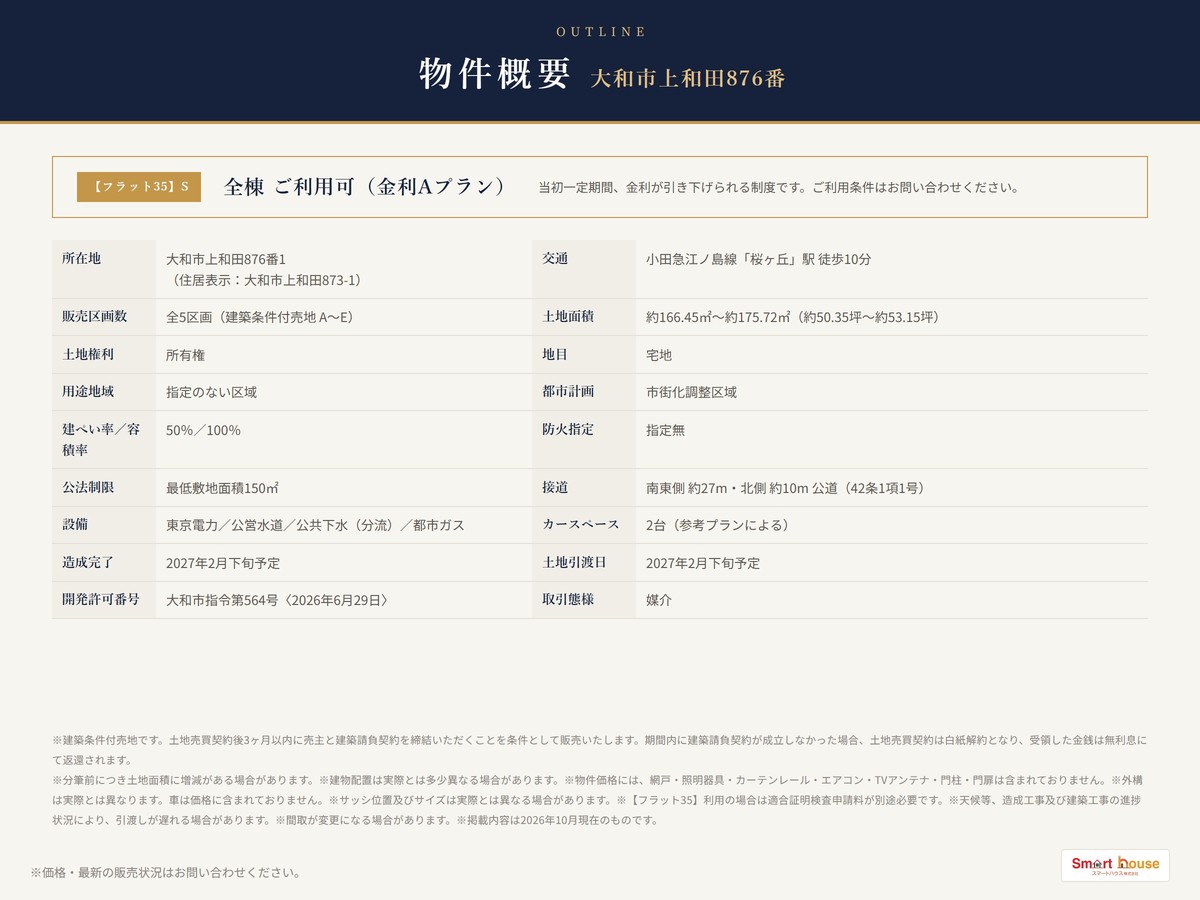The height and width of the screenshot is (900, 1200).
Task: Click the 建ぺい率／容積率 label
Action: 101,440
